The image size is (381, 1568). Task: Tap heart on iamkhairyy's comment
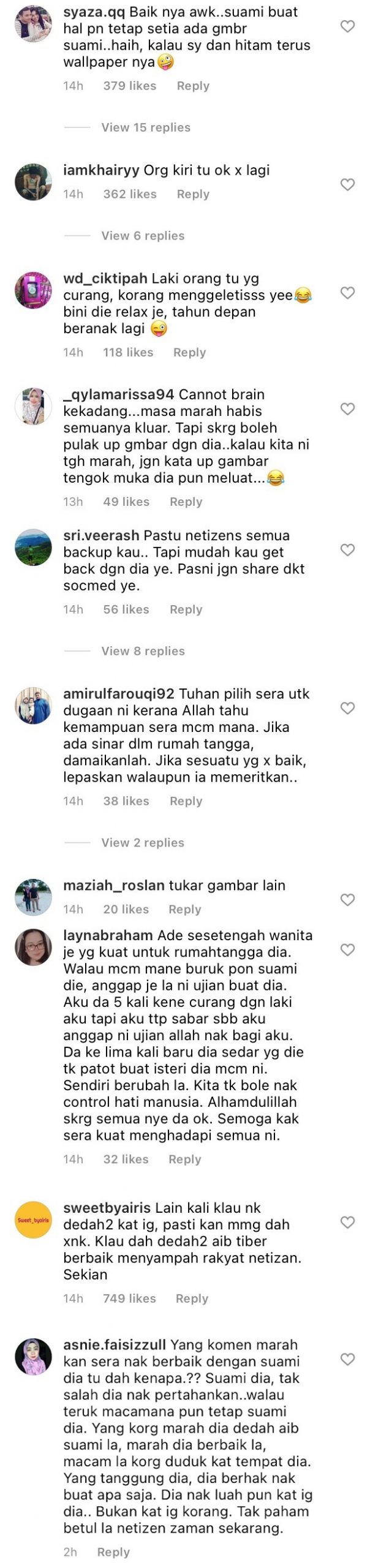[x=347, y=184]
